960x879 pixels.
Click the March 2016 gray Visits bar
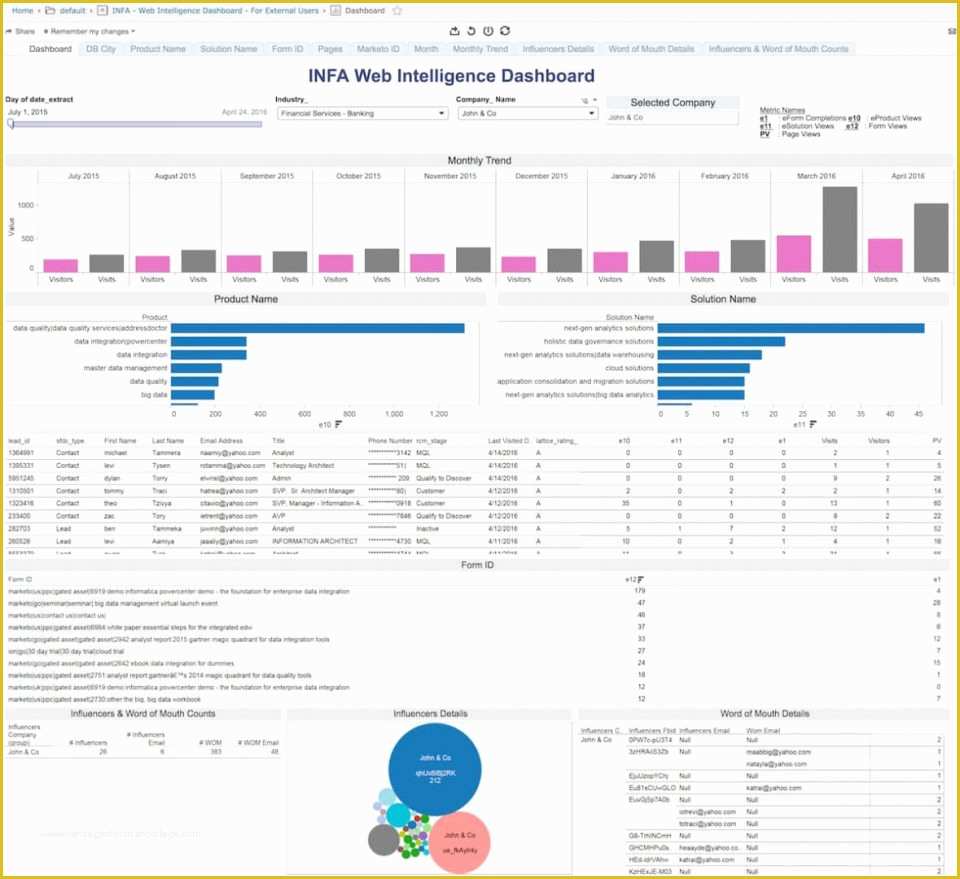coord(839,230)
